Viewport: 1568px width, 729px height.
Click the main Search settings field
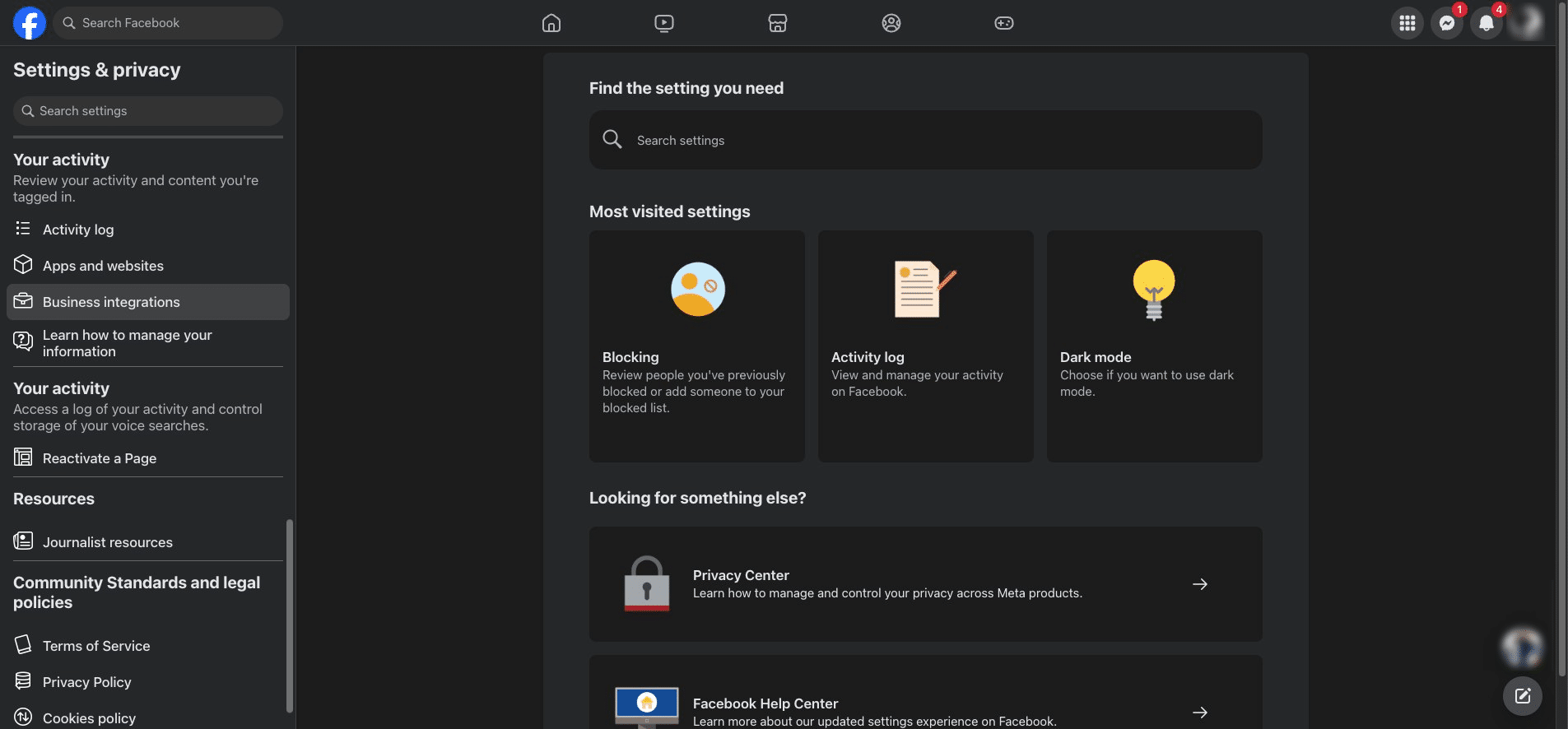tap(925, 140)
